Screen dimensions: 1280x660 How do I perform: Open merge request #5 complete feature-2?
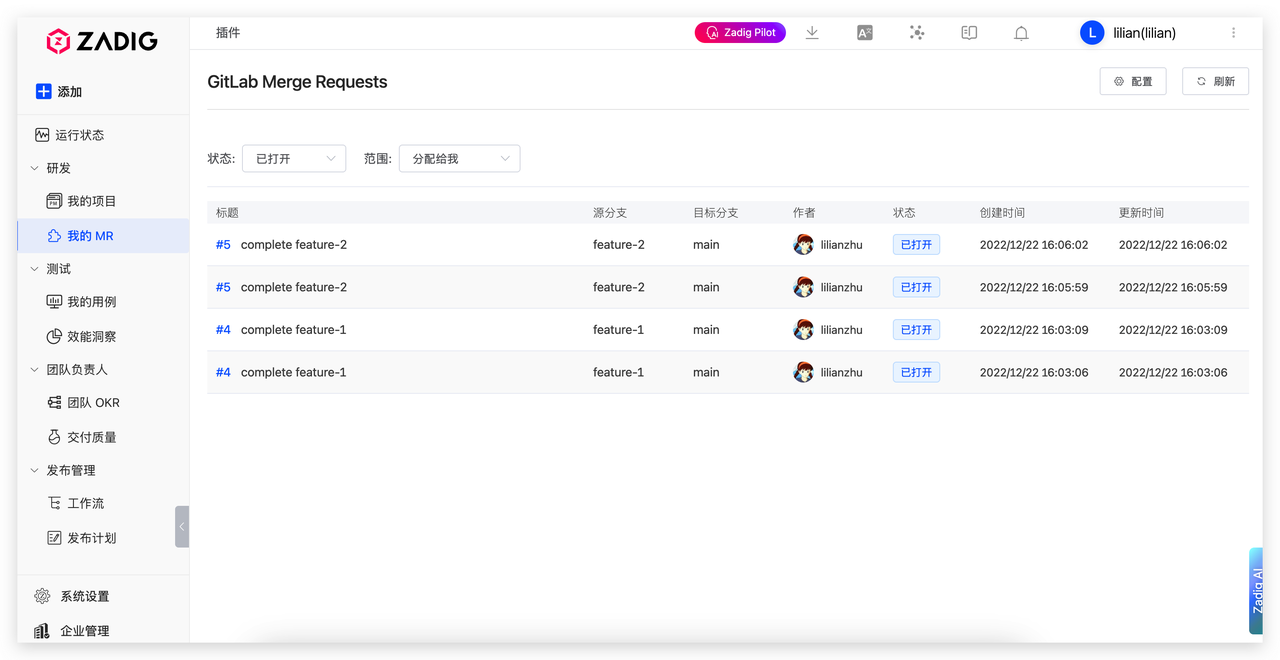(291, 244)
